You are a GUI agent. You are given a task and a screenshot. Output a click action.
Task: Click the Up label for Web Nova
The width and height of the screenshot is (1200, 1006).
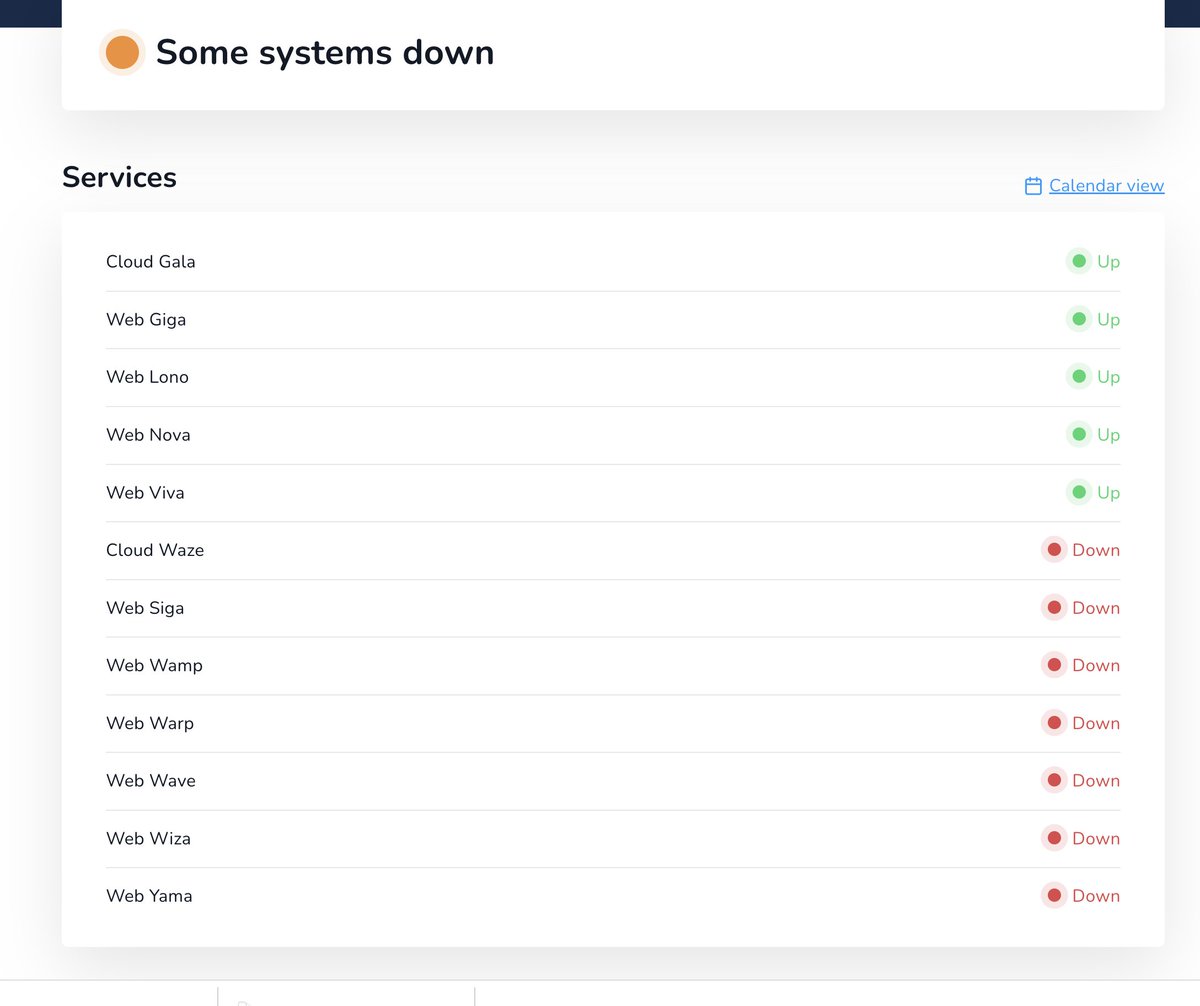click(x=1108, y=435)
